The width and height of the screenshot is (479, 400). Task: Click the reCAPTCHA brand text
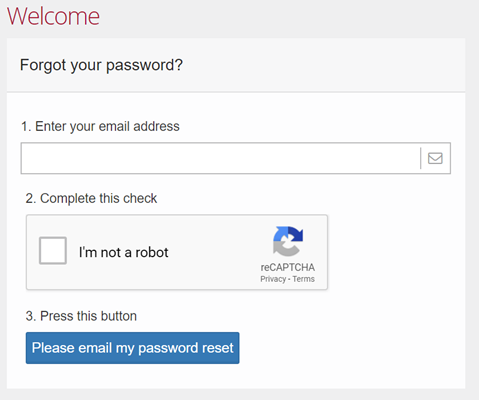pos(288,267)
